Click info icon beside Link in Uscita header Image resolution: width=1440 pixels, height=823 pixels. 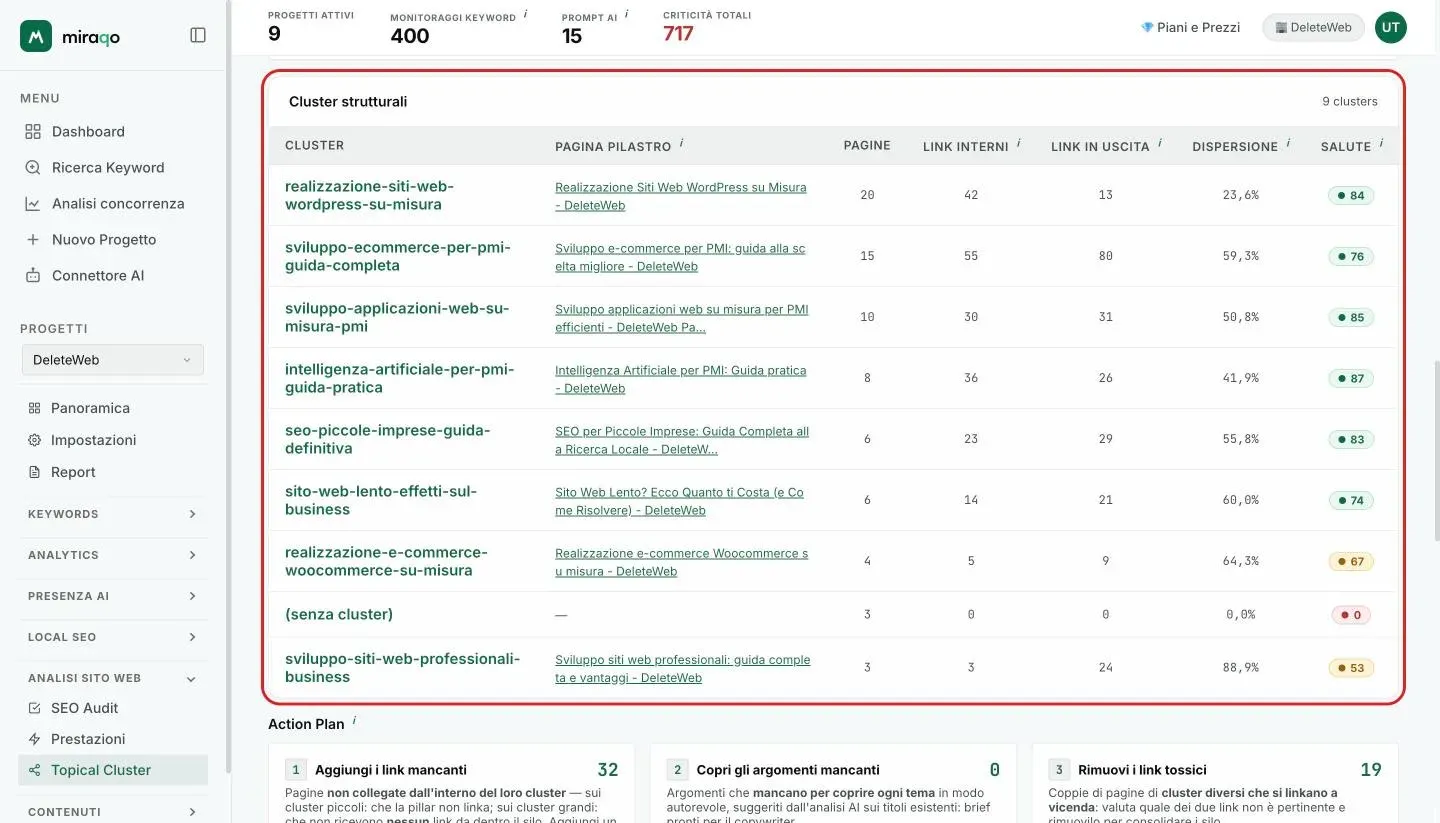tap(1160, 144)
